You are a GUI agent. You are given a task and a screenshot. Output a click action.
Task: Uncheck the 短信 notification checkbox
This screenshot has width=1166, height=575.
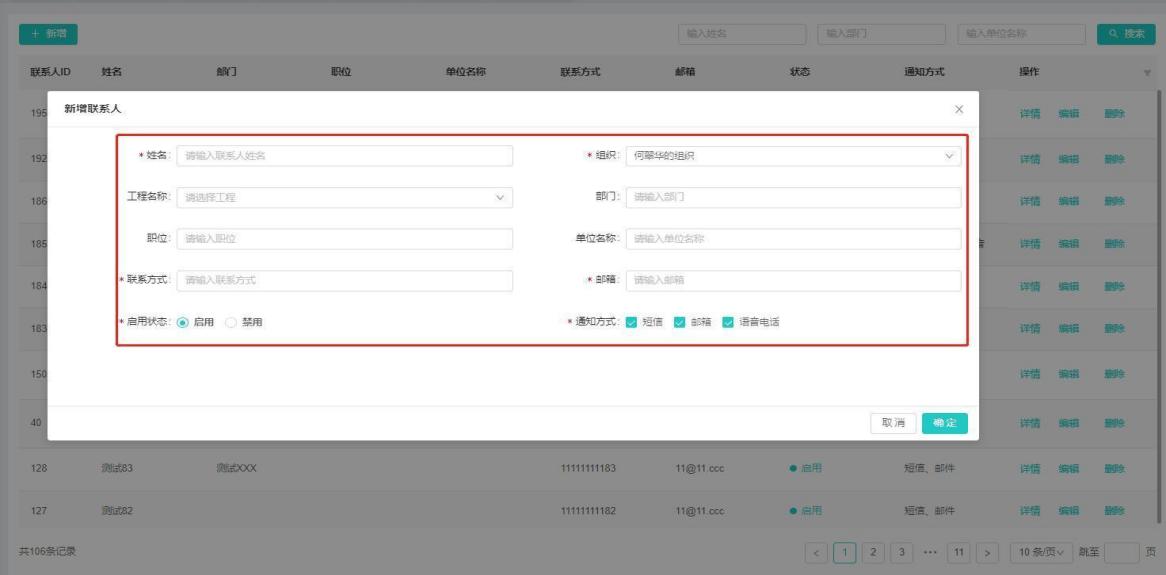[x=631, y=322]
